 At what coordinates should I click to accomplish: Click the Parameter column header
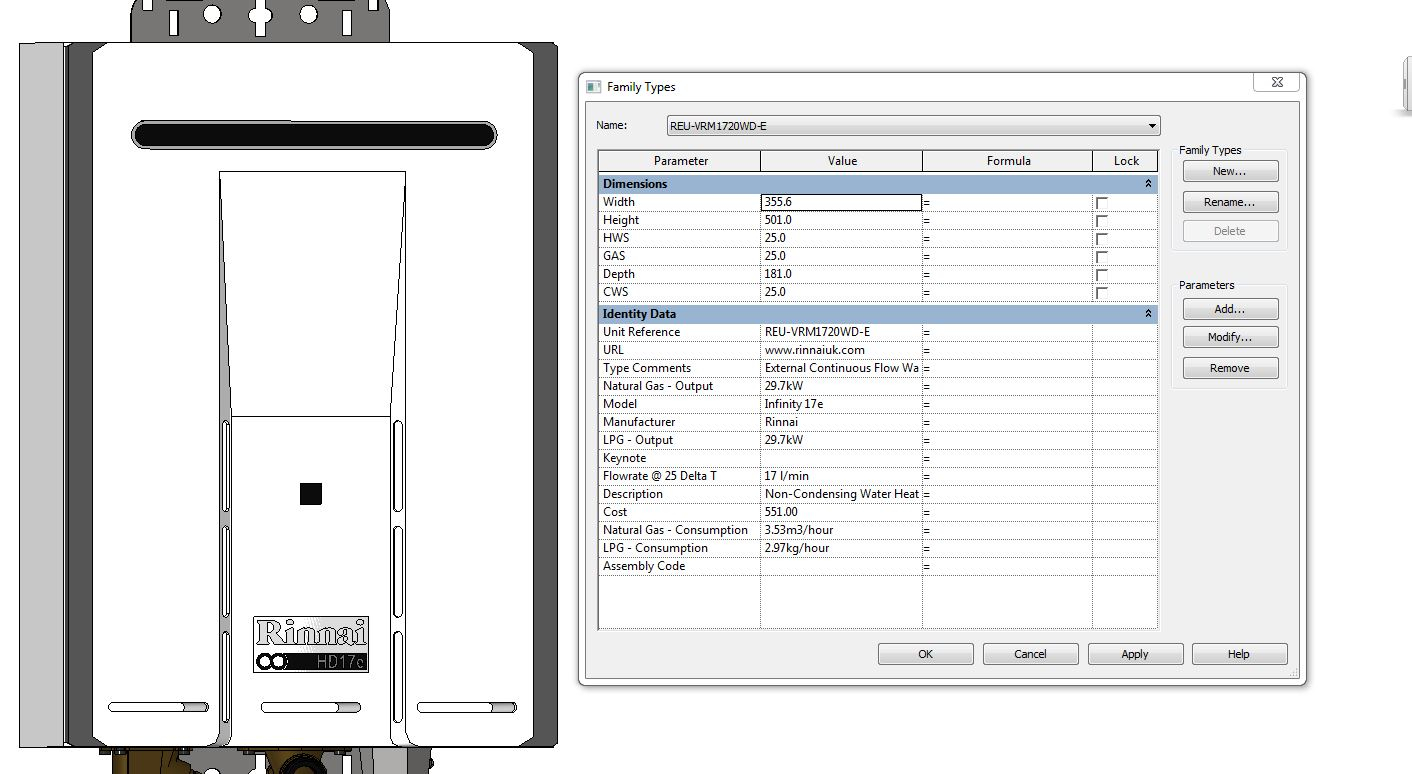[680, 161]
